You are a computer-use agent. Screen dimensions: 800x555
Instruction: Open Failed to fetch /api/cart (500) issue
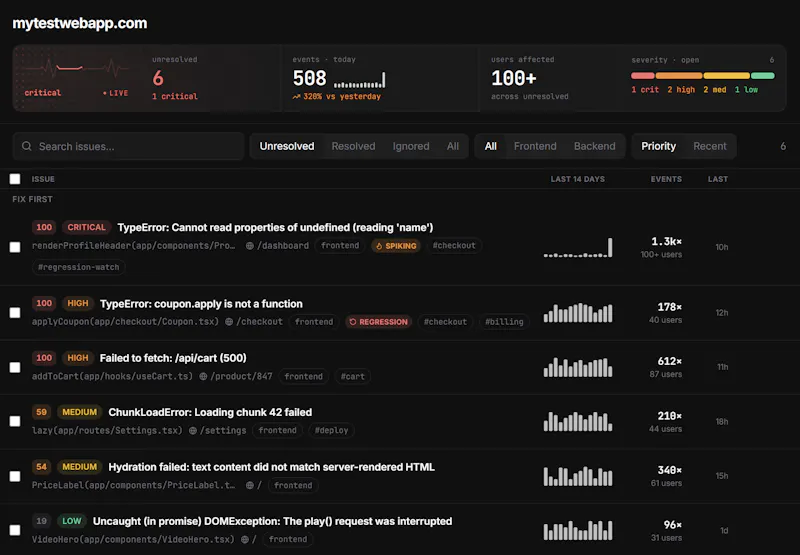tap(173, 358)
